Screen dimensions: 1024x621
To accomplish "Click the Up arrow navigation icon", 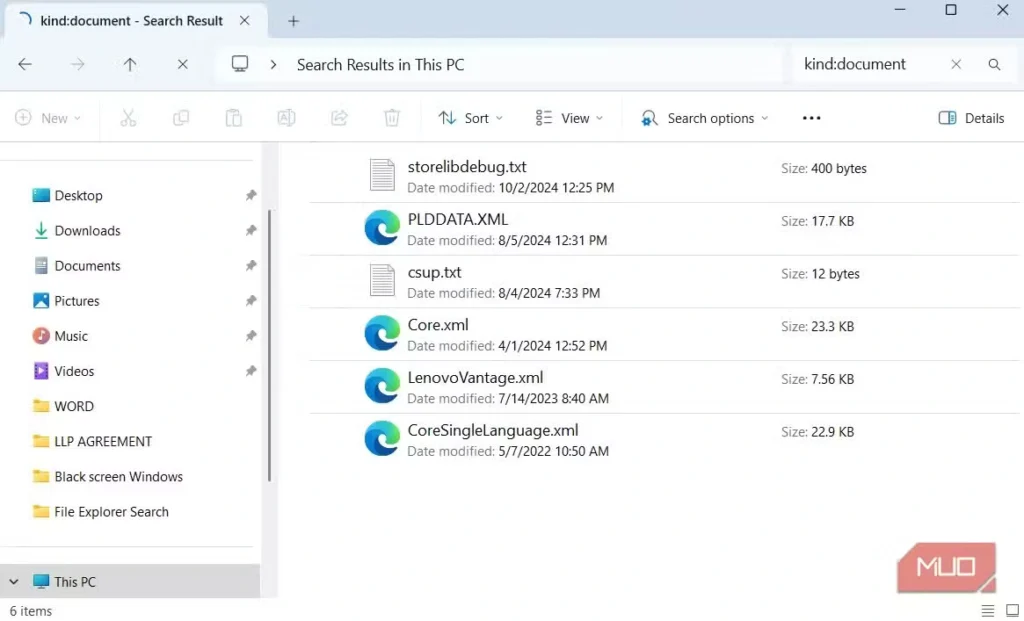I will point(130,64).
